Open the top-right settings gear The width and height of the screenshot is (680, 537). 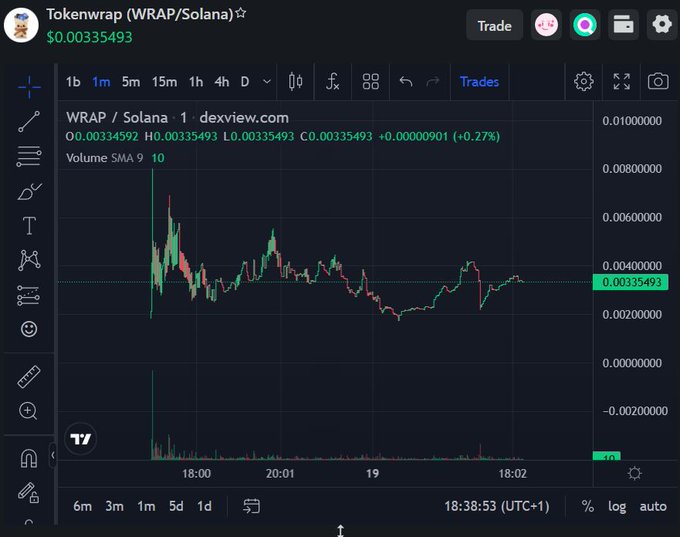click(662, 25)
